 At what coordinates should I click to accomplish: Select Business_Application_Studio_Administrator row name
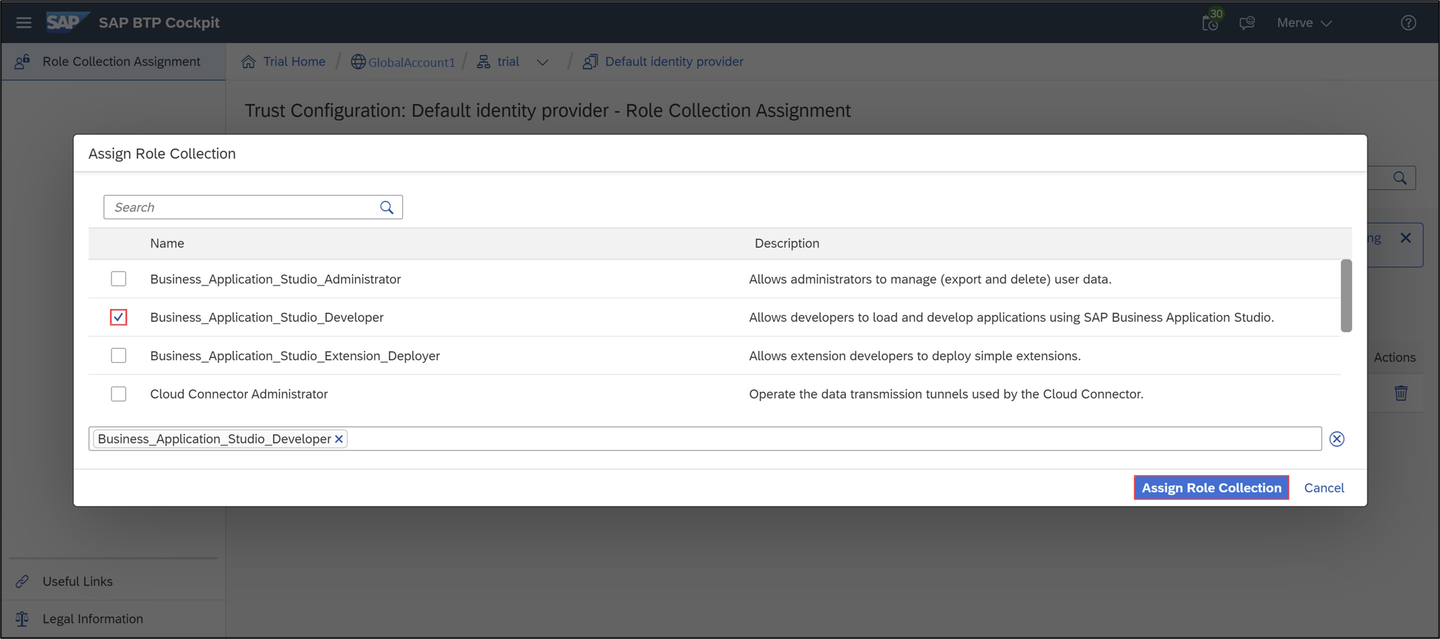[275, 279]
